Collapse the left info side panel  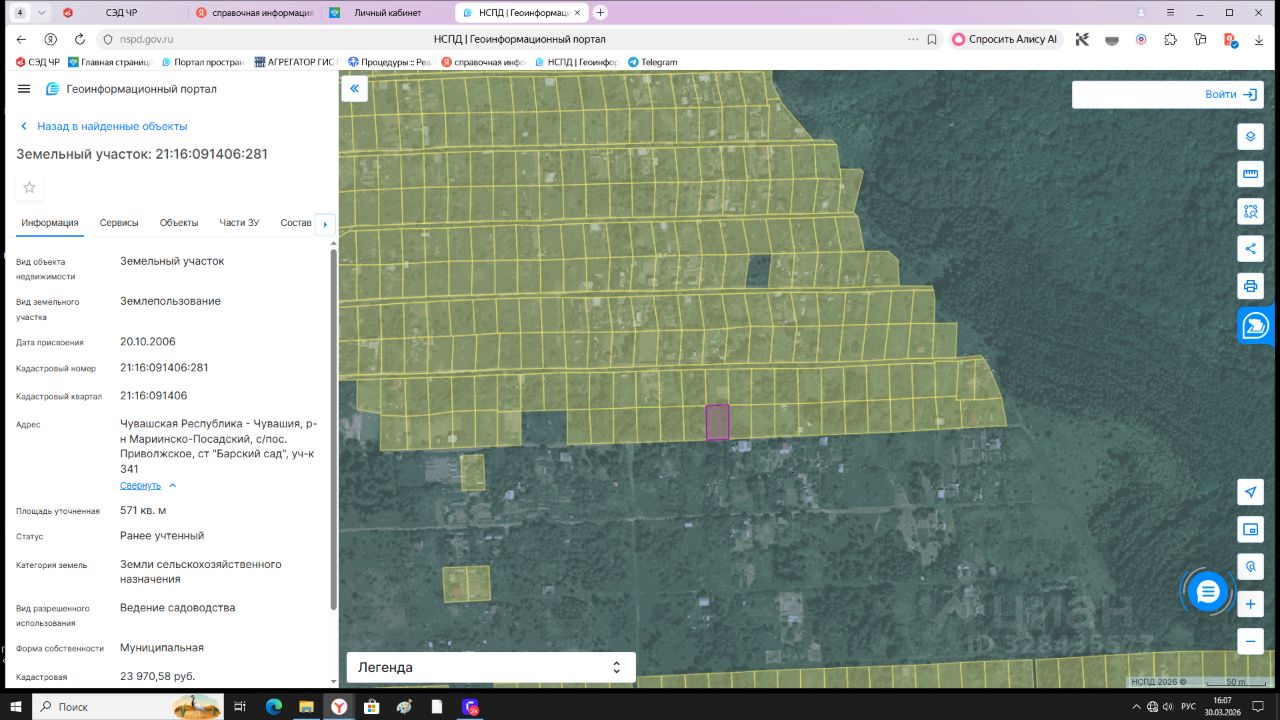click(354, 89)
